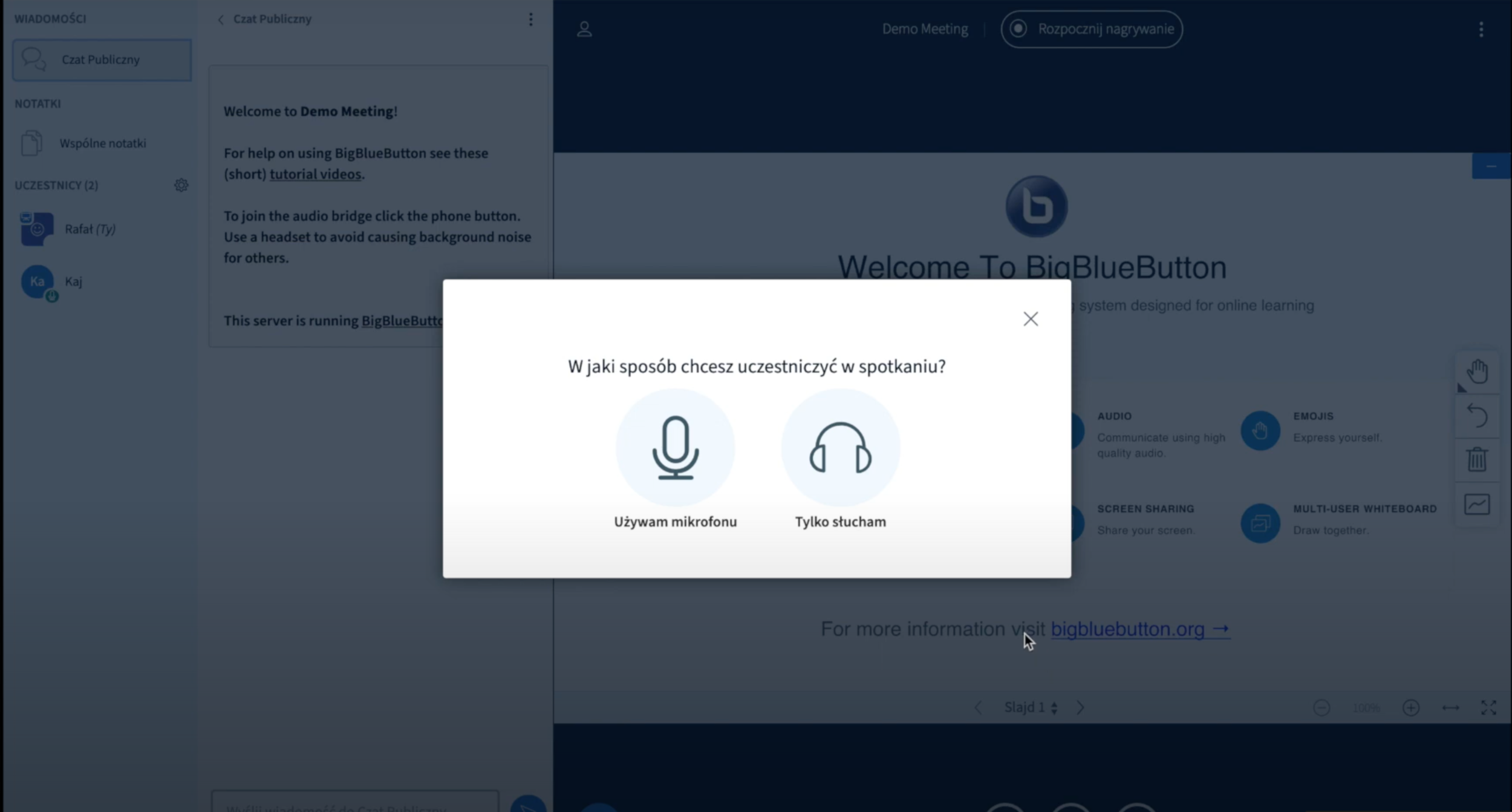The image size is (1512, 812).
Task: Go to next slide
Action: click(1081, 707)
